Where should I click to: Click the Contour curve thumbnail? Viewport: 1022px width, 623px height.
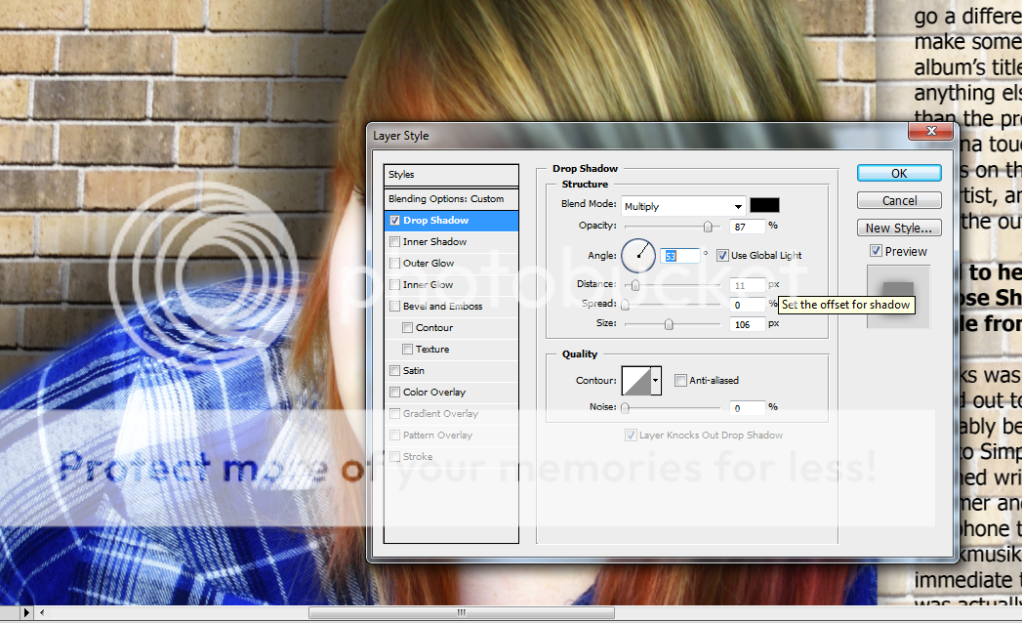pyautogui.click(x=636, y=381)
